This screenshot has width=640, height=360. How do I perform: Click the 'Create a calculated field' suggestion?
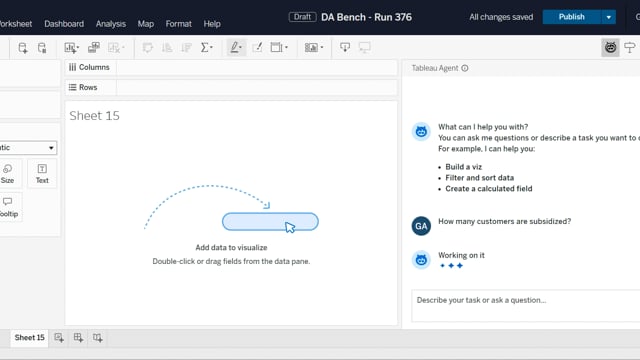[489, 189]
